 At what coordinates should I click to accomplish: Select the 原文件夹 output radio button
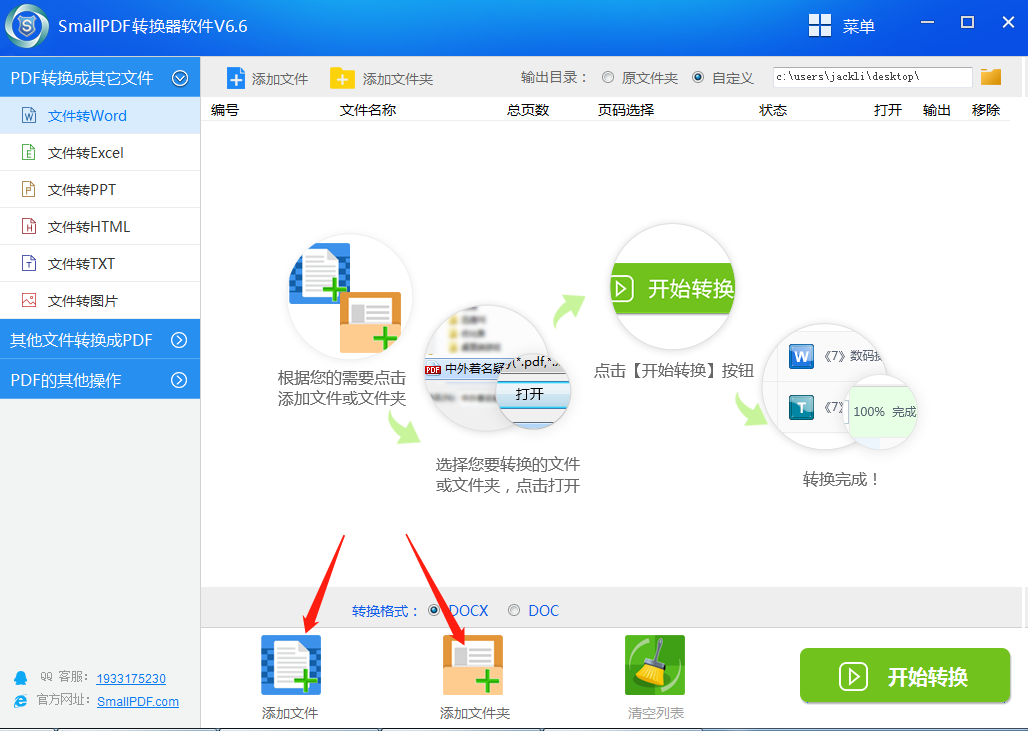608,76
